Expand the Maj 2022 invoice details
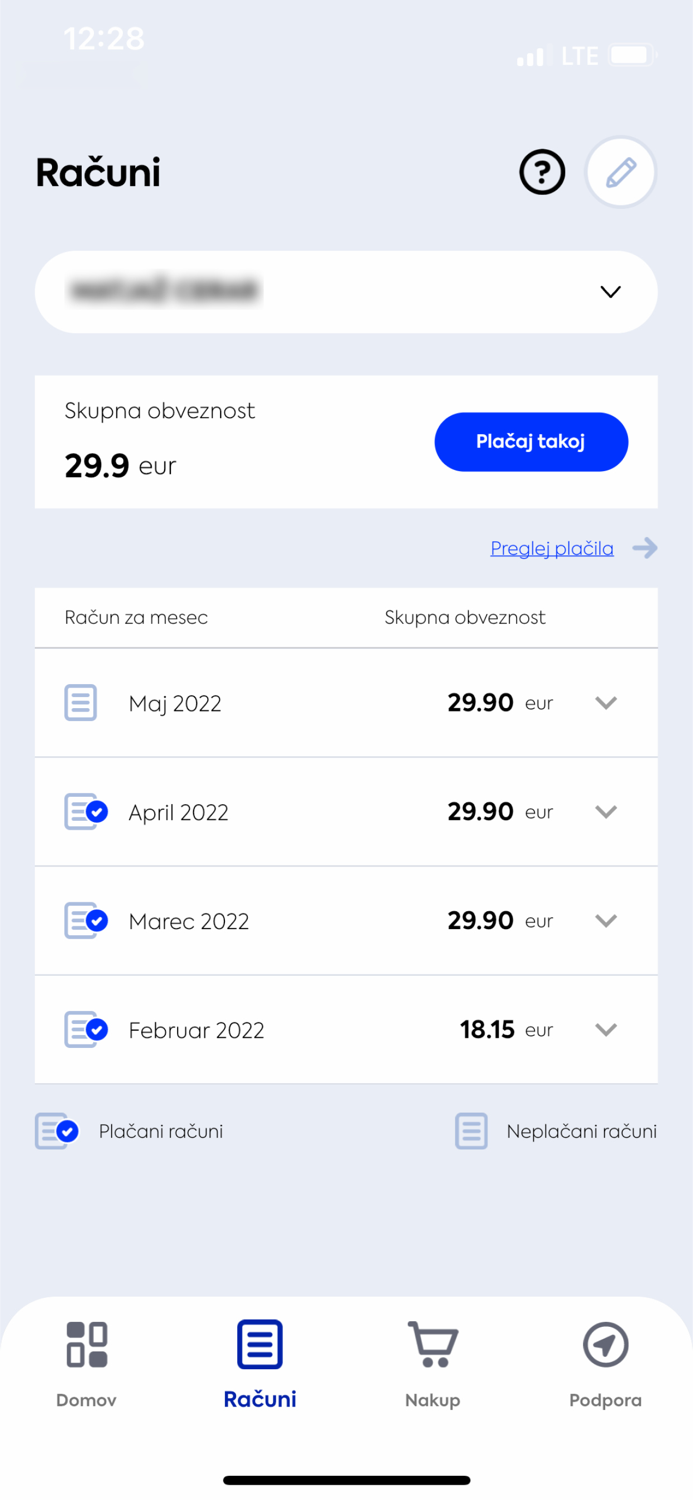Image resolution: width=693 pixels, height=1500 pixels. pos(605,703)
